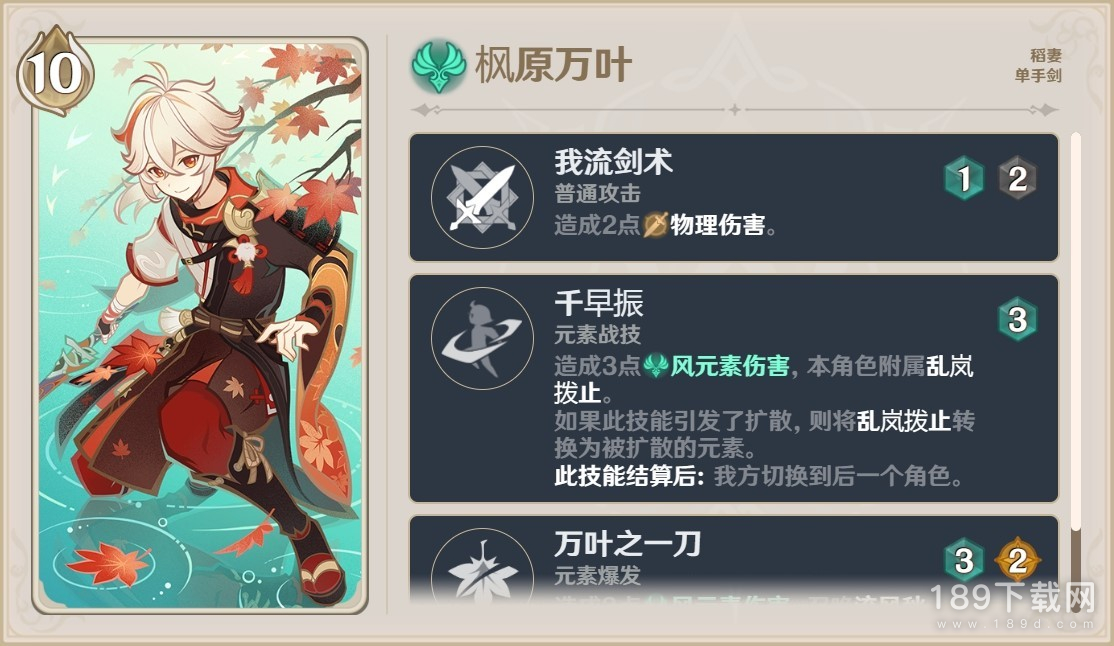Screen dimensions: 1114x646
Task: Click the orange energy cost 2 icon
Action: (x=1017, y=560)
